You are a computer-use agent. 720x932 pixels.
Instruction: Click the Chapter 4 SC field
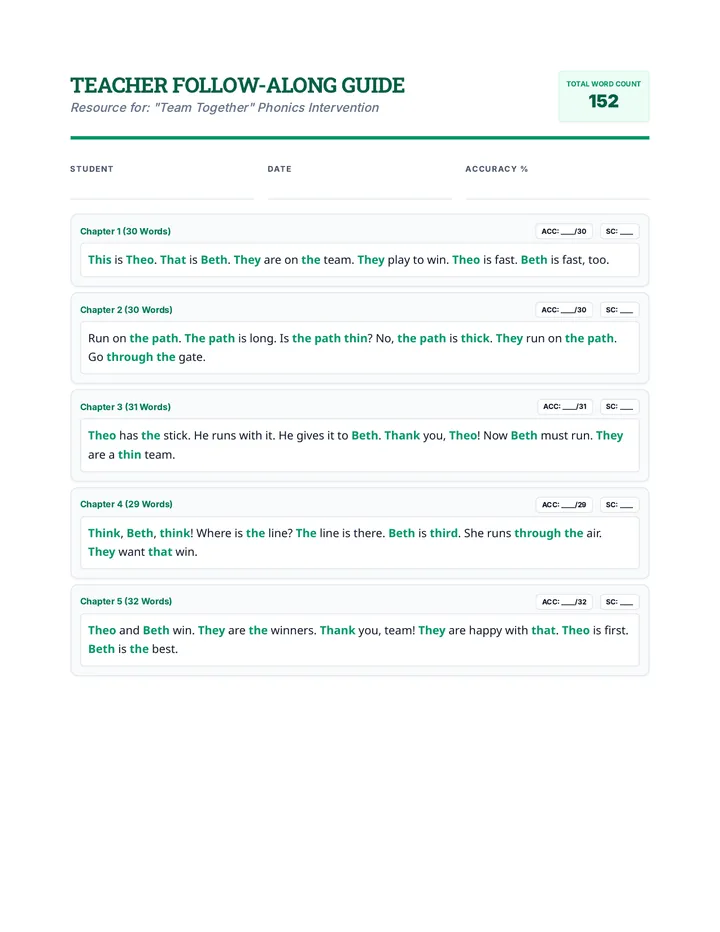coord(620,505)
